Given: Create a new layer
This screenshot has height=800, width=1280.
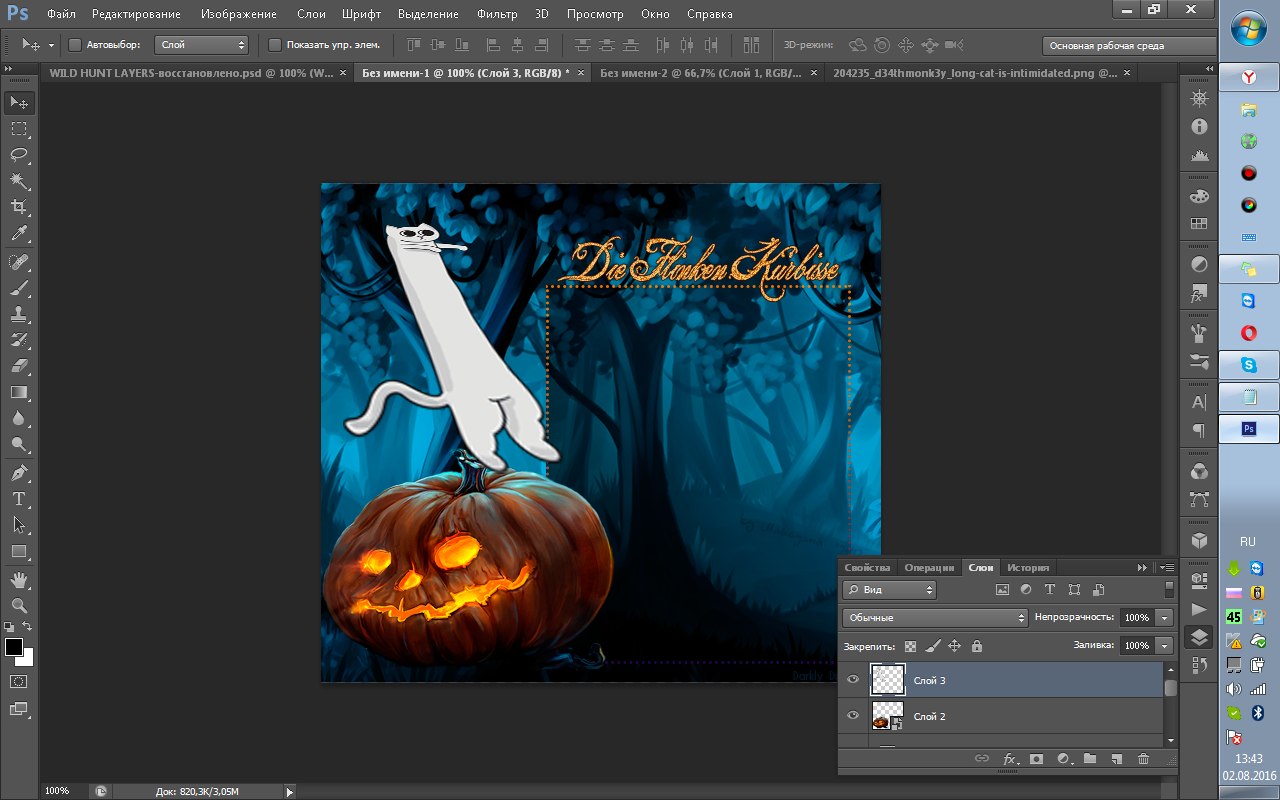Looking at the screenshot, I should point(1116,759).
